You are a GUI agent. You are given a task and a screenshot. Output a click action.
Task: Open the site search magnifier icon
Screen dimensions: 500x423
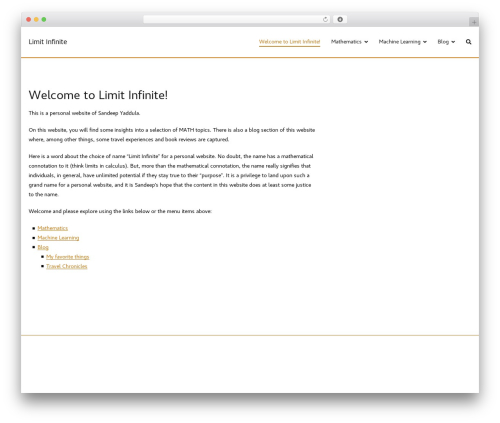(x=468, y=42)
